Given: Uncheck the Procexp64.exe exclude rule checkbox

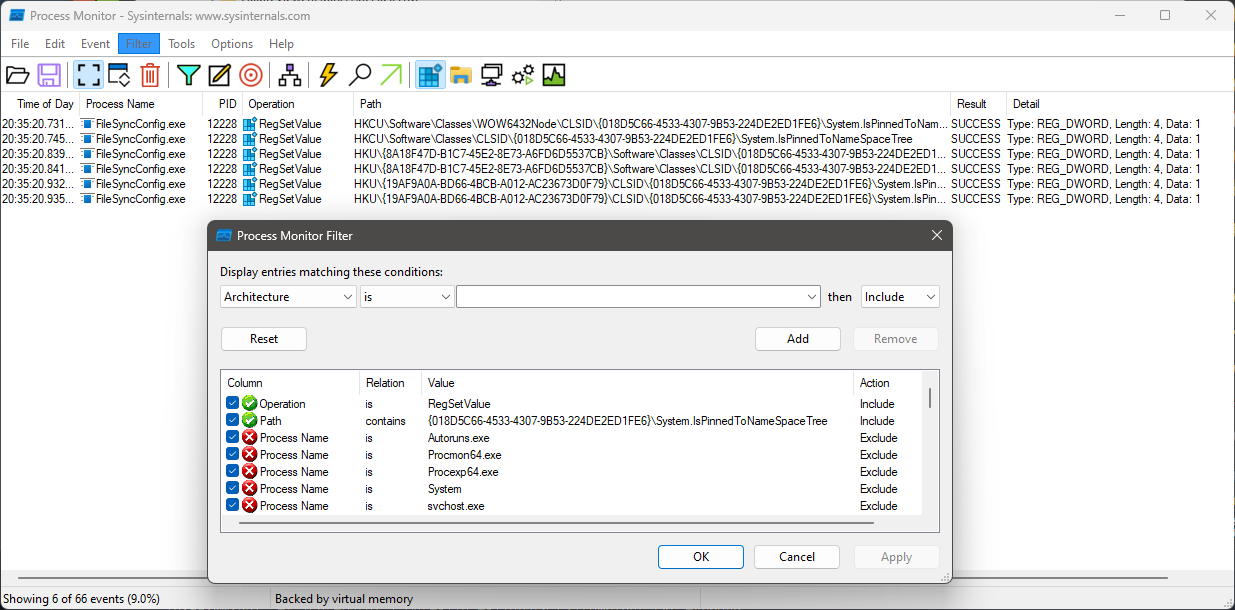Looking at the screenshot, I should pos(233,472).
